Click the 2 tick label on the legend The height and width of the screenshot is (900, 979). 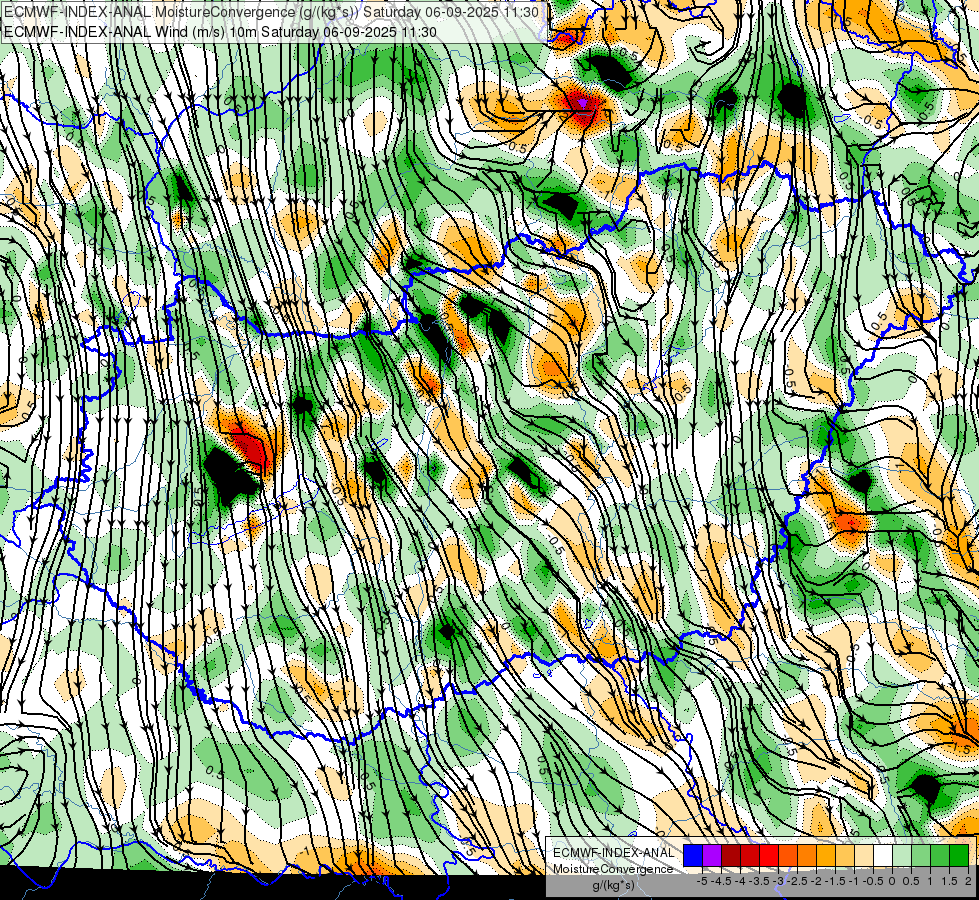coord(968,881)
